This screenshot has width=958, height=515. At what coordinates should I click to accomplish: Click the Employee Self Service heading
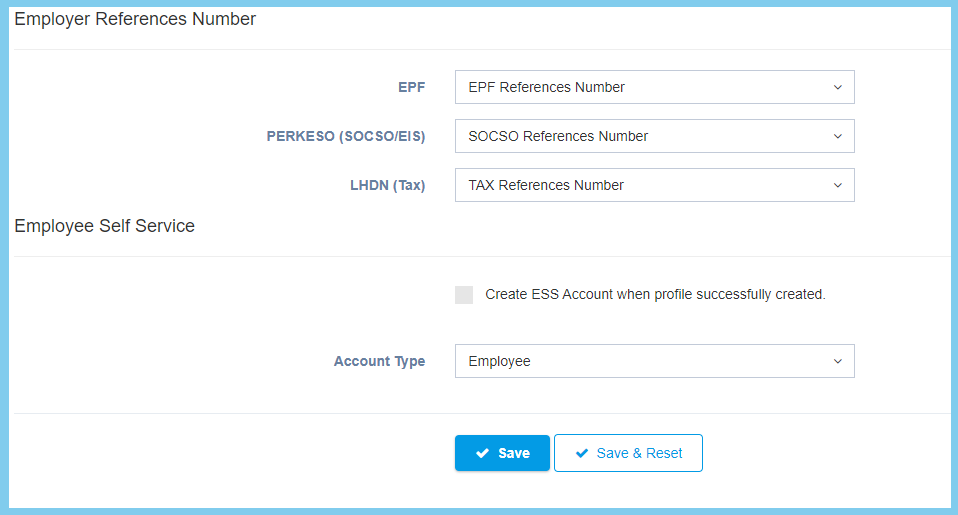point(105,226)
